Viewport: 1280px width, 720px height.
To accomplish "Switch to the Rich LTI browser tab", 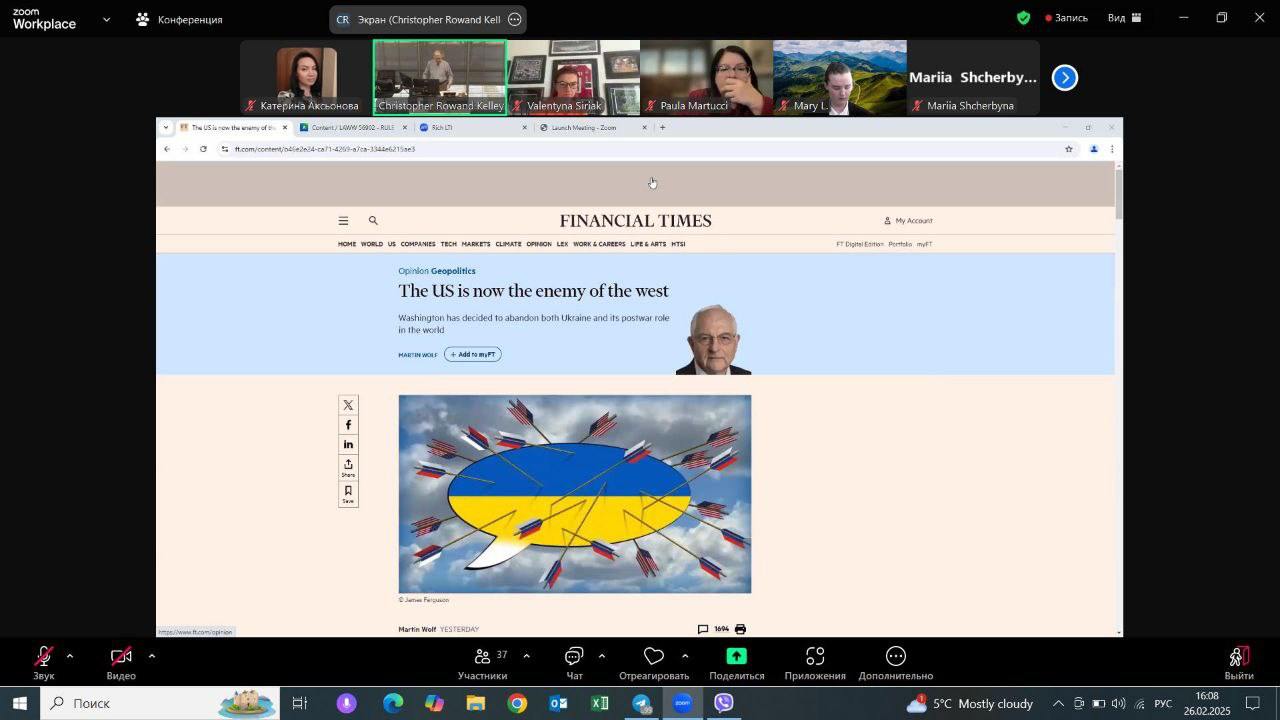I will pos(472,127).
